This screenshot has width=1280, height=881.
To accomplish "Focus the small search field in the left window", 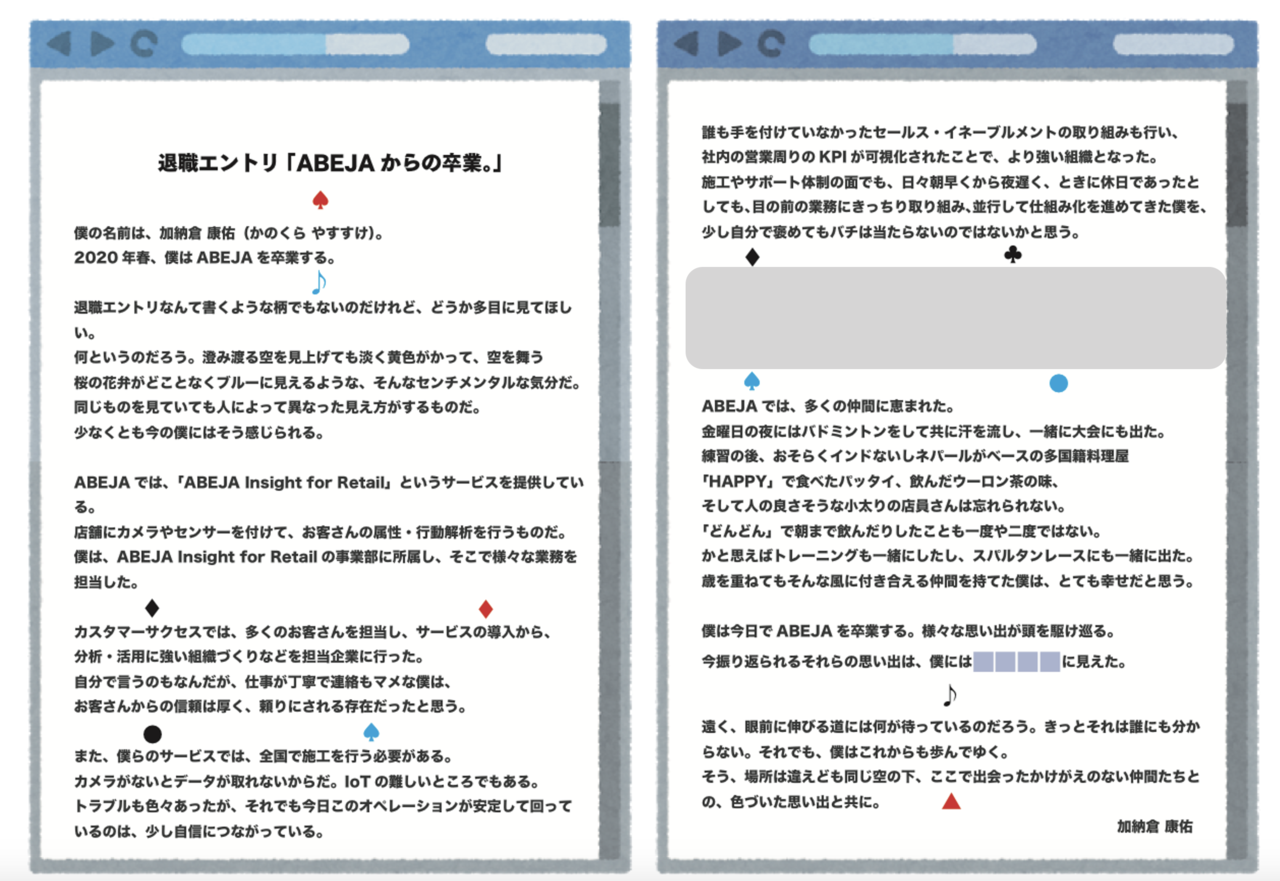I will click(546, 44).
